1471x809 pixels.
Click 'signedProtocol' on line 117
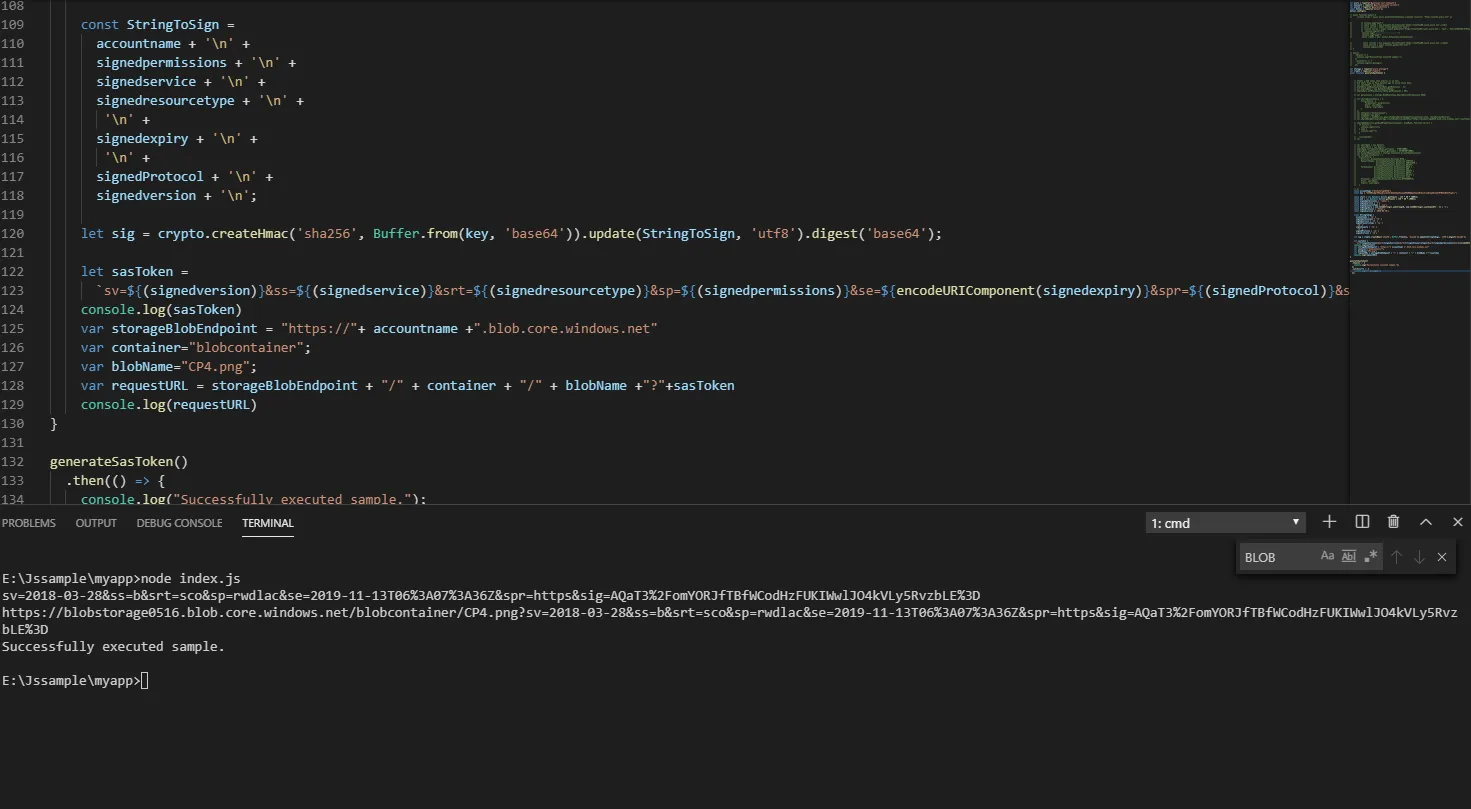tap(150, 177)
